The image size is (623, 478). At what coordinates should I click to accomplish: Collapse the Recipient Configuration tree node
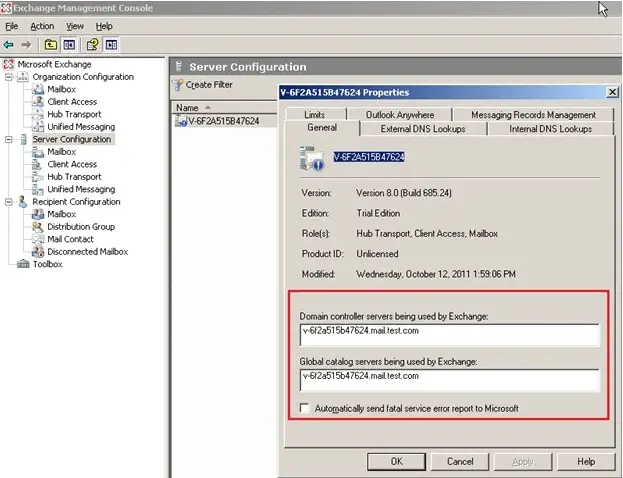(8, 202)
